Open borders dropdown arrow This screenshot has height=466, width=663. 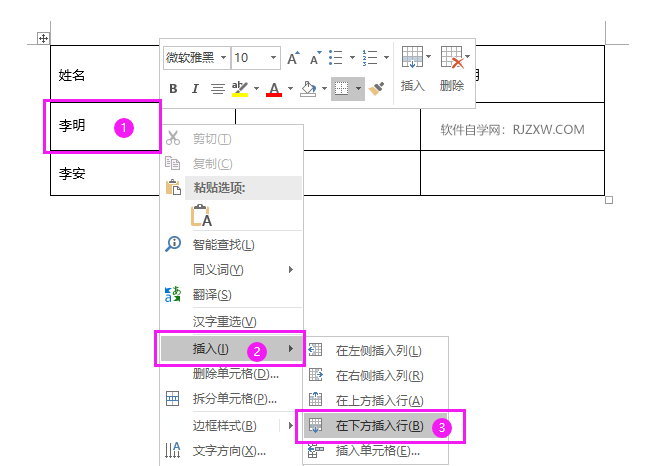click(x=358, y=89)
